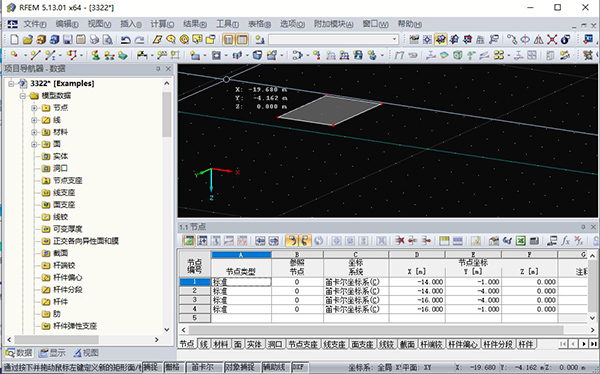Open the 编辑 menu
600x374 pixels.
point(67,24)
